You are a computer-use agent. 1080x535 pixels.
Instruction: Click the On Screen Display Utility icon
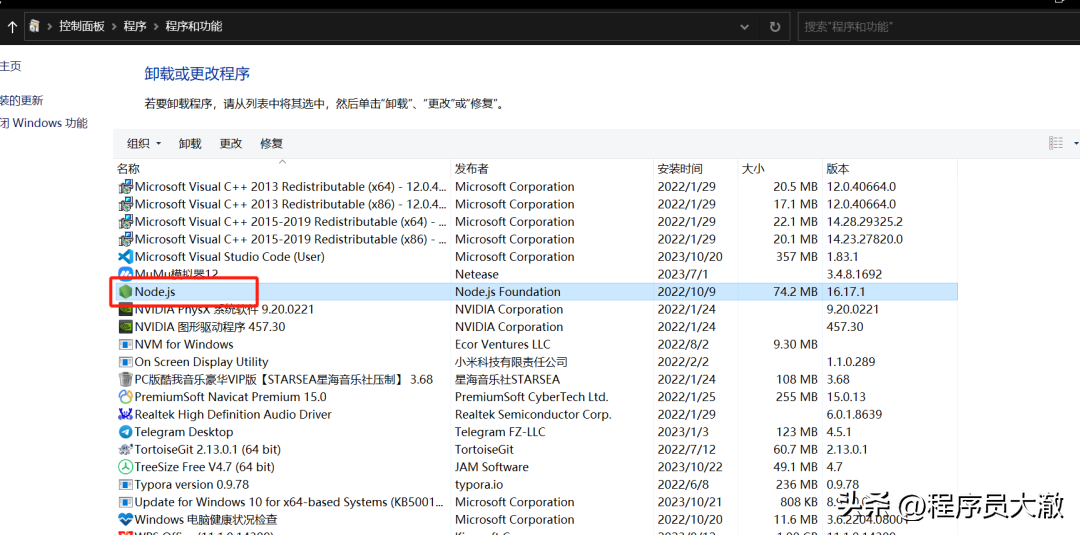pyautogui.click(x=125, y=362)
